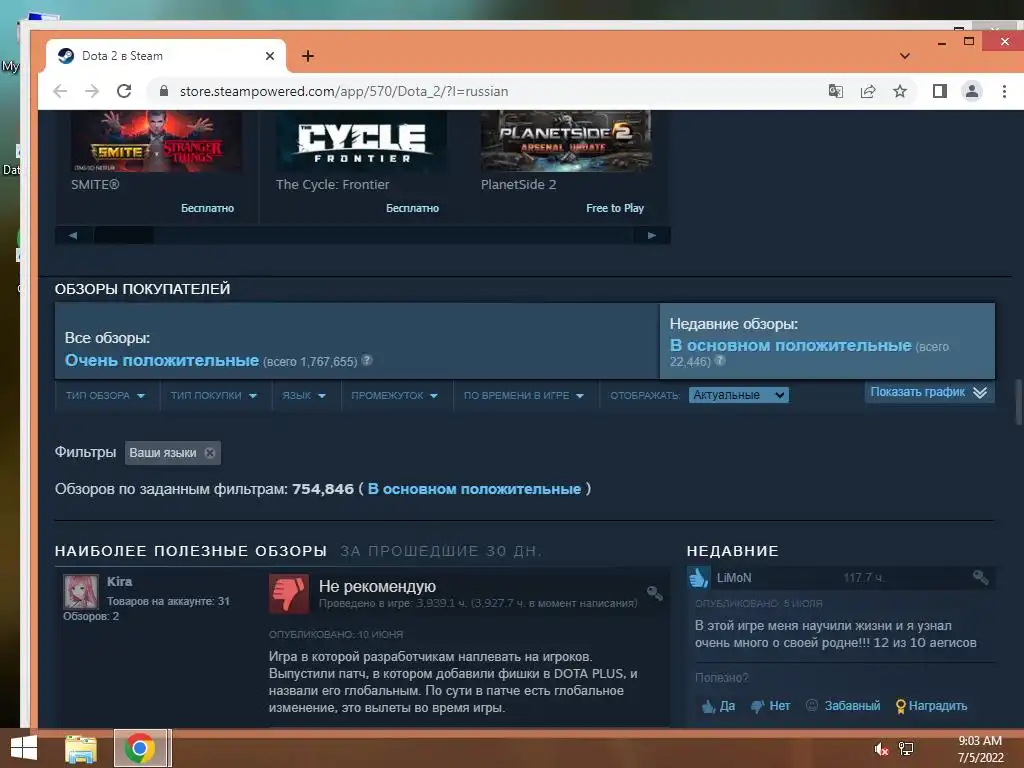The image size is (1024, 768).
Task: Vote Нет on LiMoN's review
Action: [x=771, y=706]
